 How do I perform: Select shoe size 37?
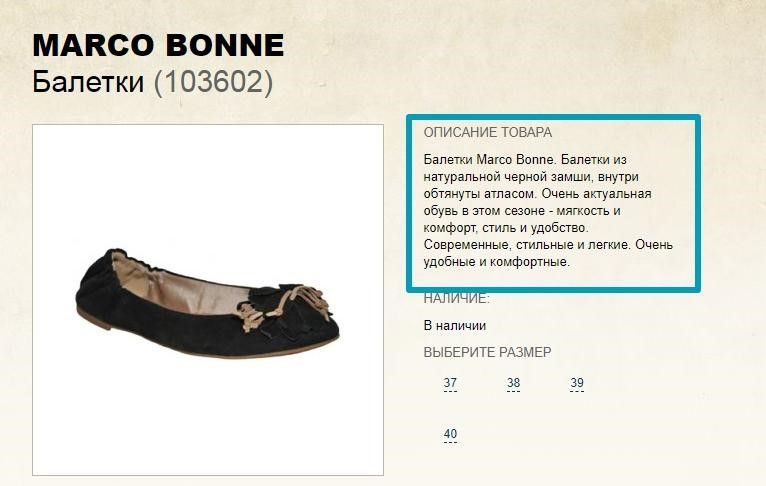point(450,383)
